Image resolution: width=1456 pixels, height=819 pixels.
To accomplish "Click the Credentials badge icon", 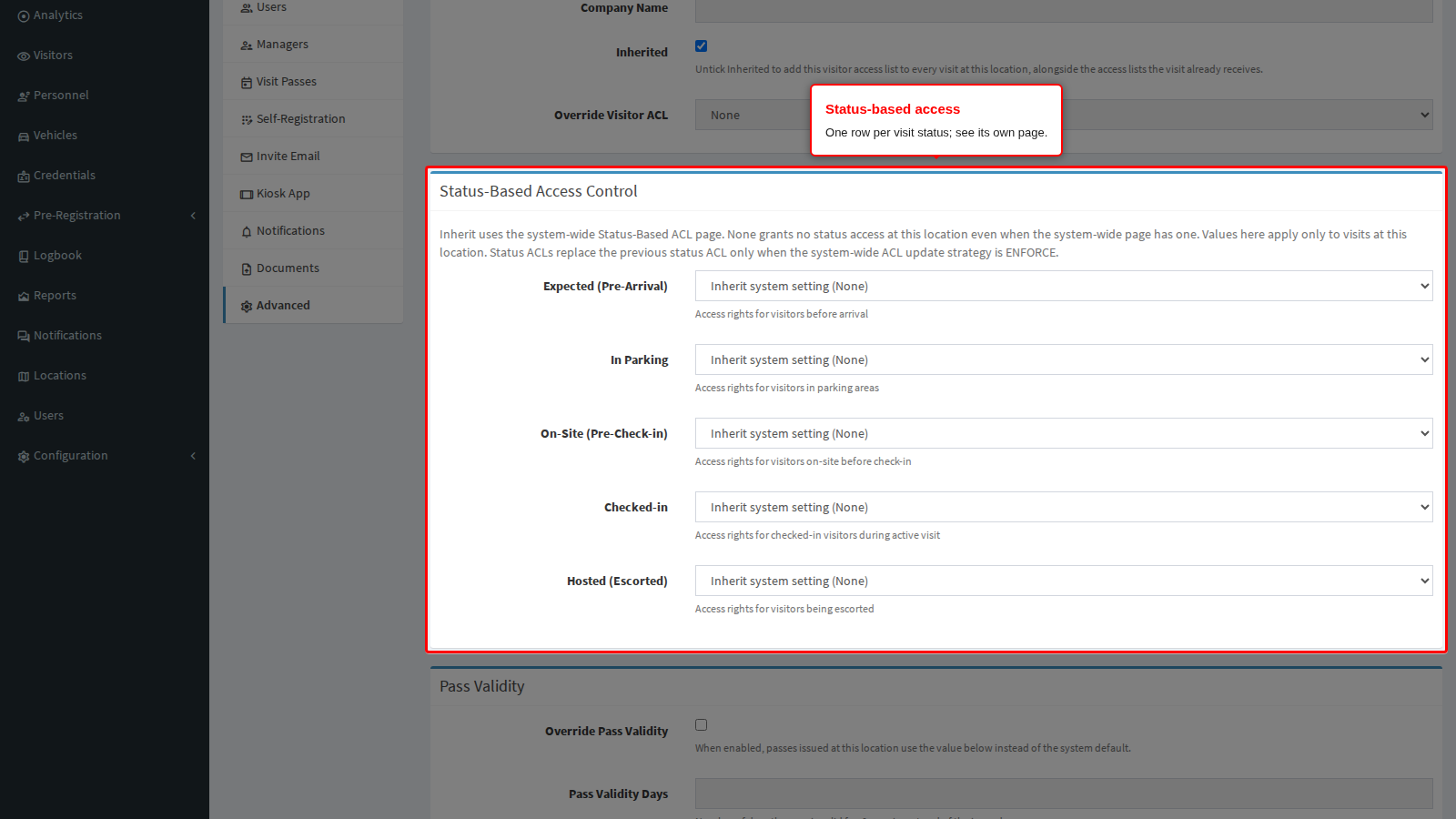I will tap(24, 177).
